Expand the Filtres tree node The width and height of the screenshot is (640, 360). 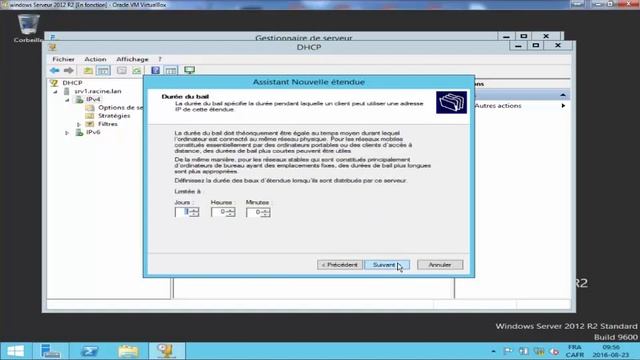(x=79, y=124)
